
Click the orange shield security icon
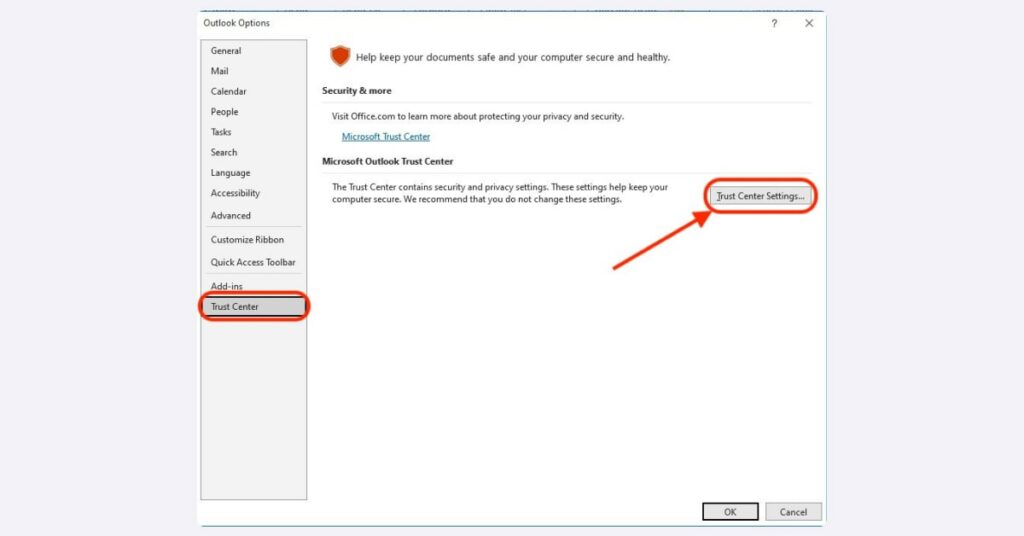(341, 57)
